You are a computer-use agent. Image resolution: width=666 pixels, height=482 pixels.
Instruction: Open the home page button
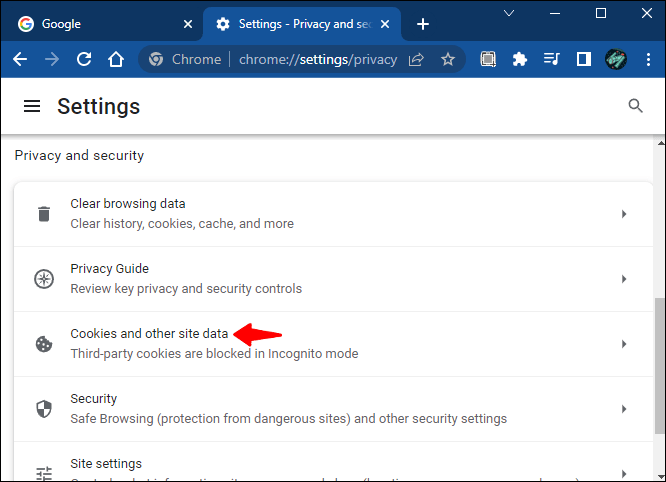click(116, 59)
